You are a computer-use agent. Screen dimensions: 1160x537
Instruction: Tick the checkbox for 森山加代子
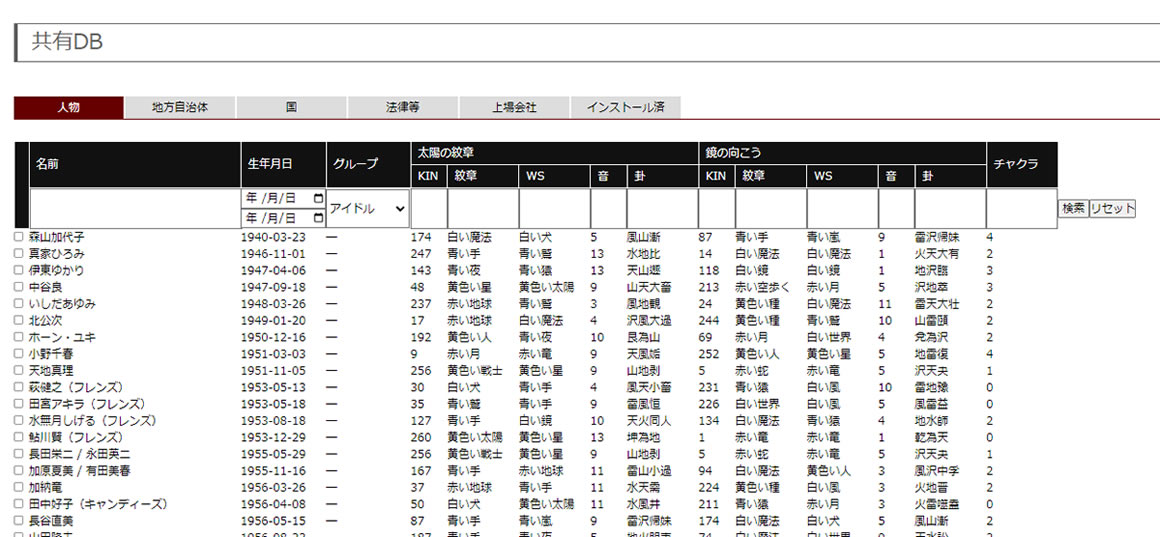pos(19,238)
